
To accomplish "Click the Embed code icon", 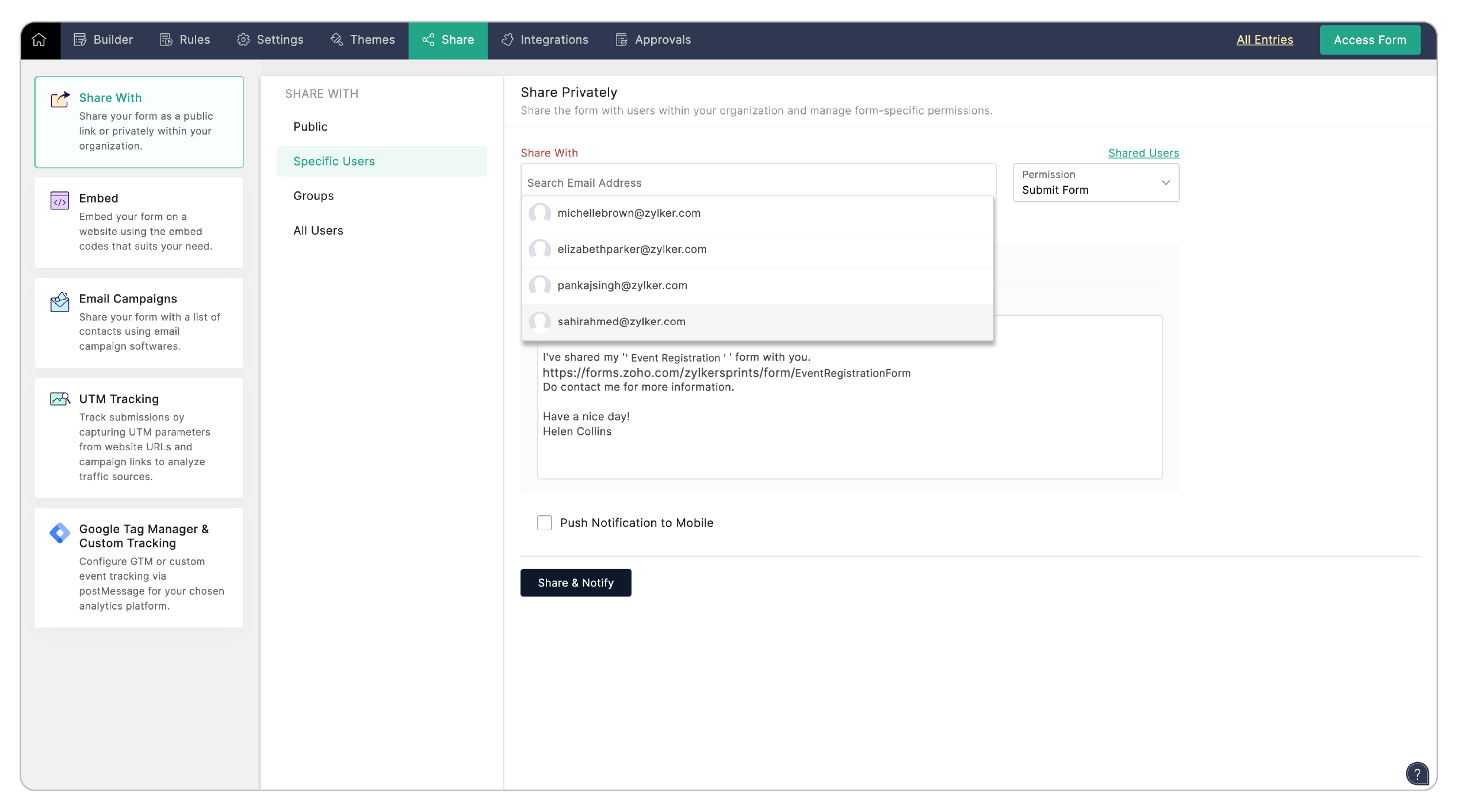I will [60, 201].
